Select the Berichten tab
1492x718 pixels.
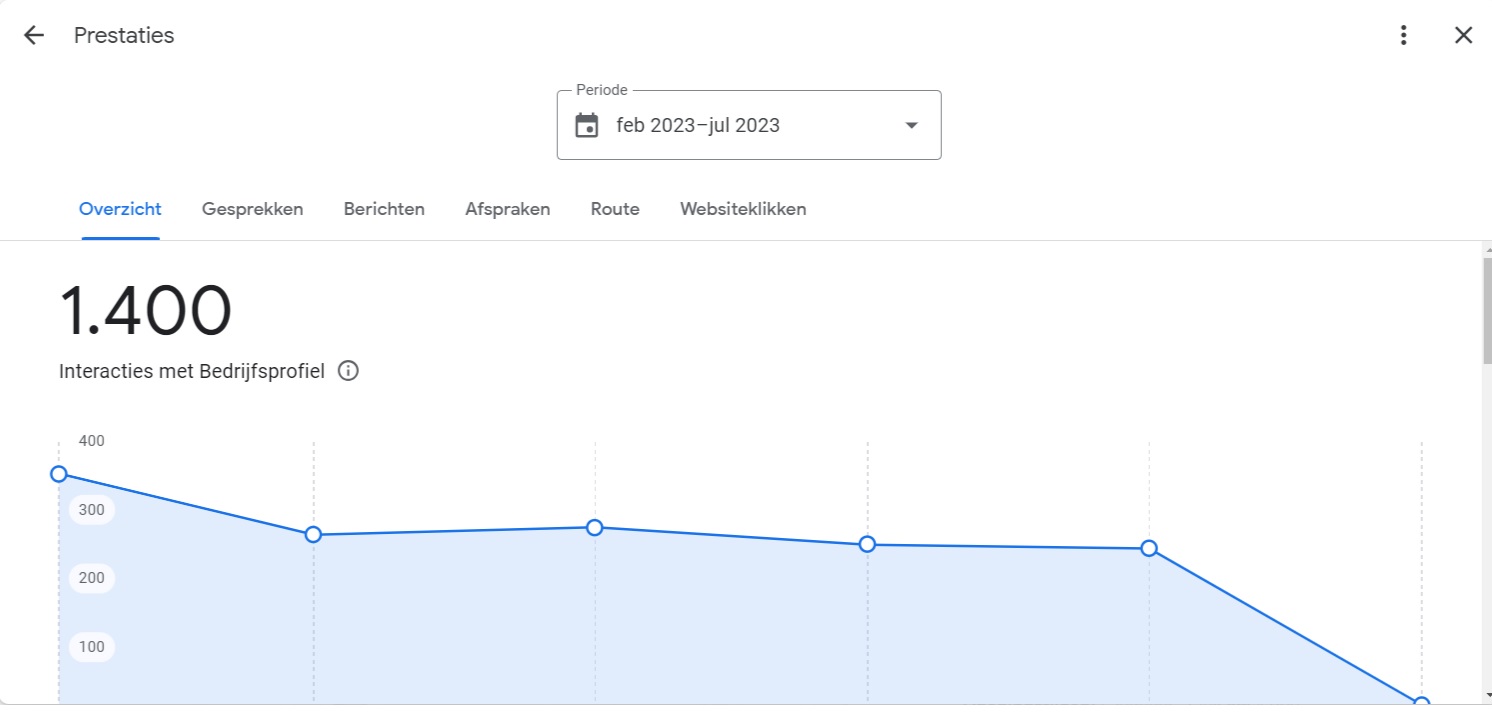tap(384, 209)
